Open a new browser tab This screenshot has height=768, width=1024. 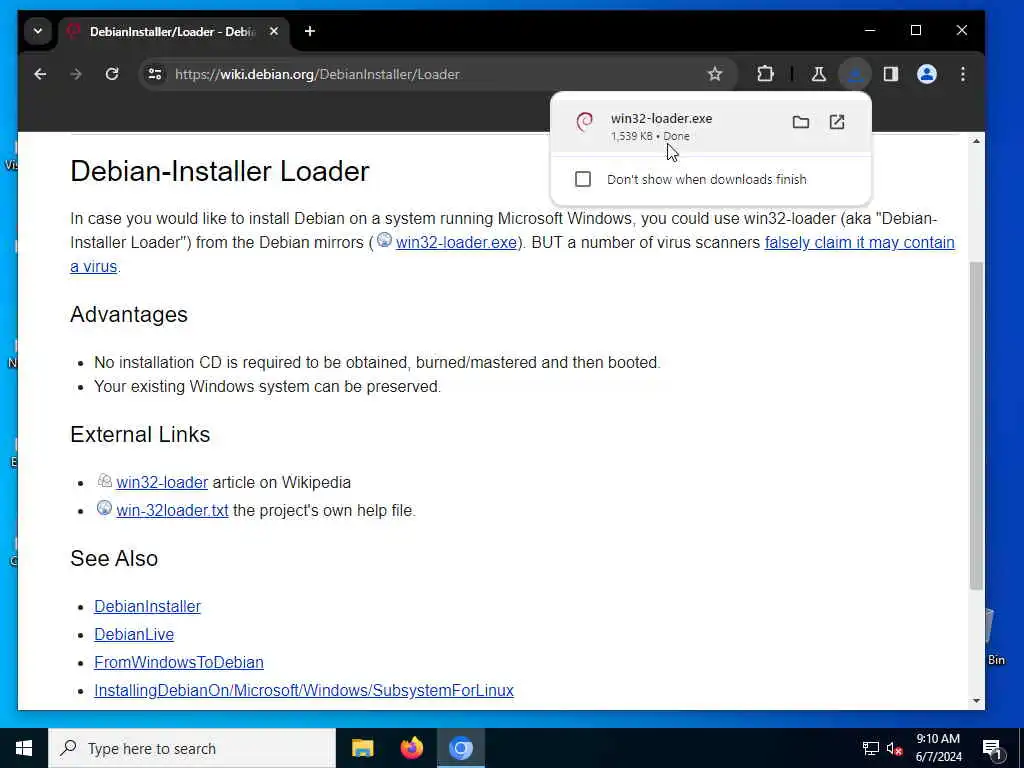pyautogui.click(x=310, y=31)
